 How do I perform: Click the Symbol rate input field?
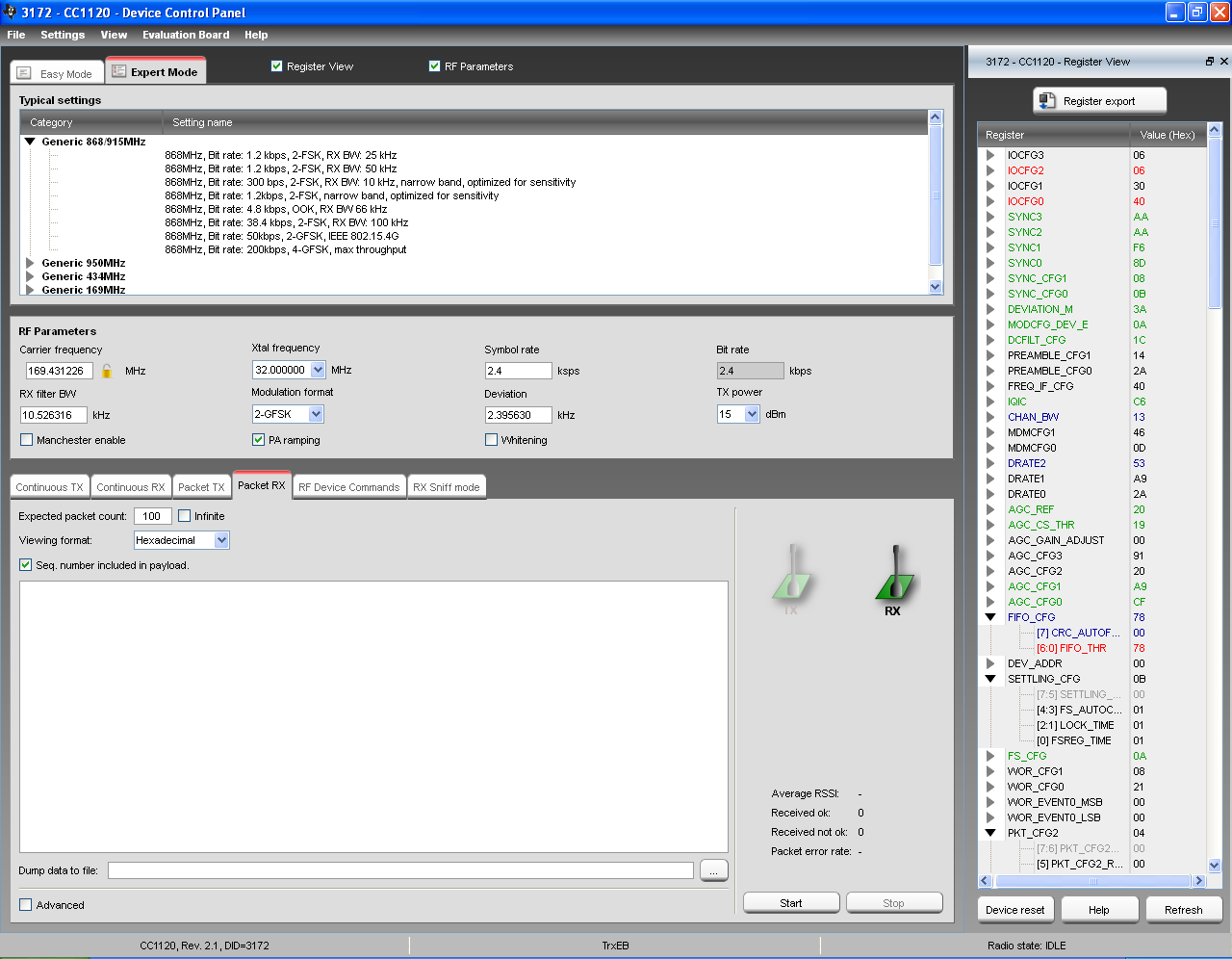pyautogui.click(x=518, y=371)
